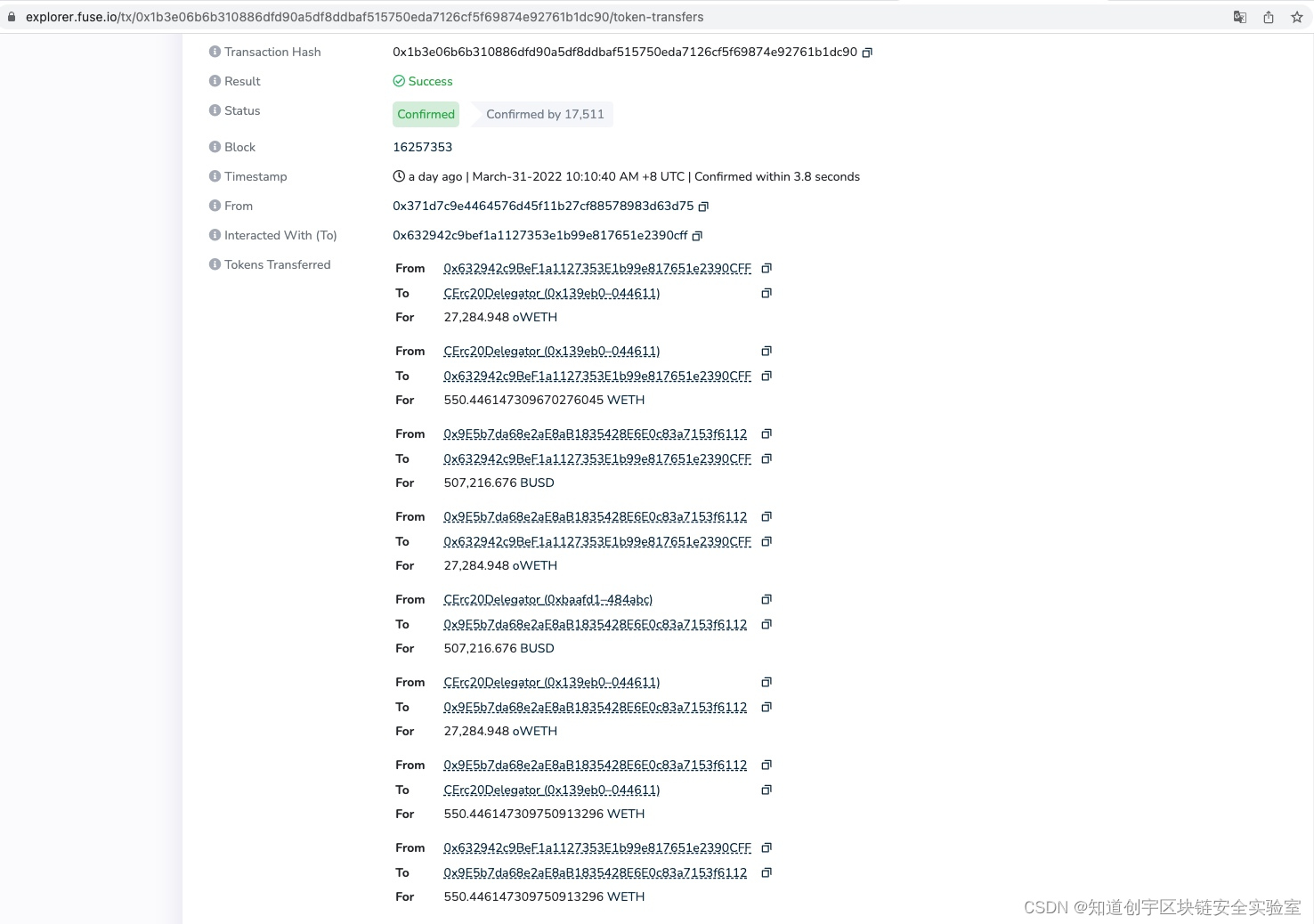Copy the Interacted With (To) contract address
1314x924 pixels.
(x=697, y=236)
